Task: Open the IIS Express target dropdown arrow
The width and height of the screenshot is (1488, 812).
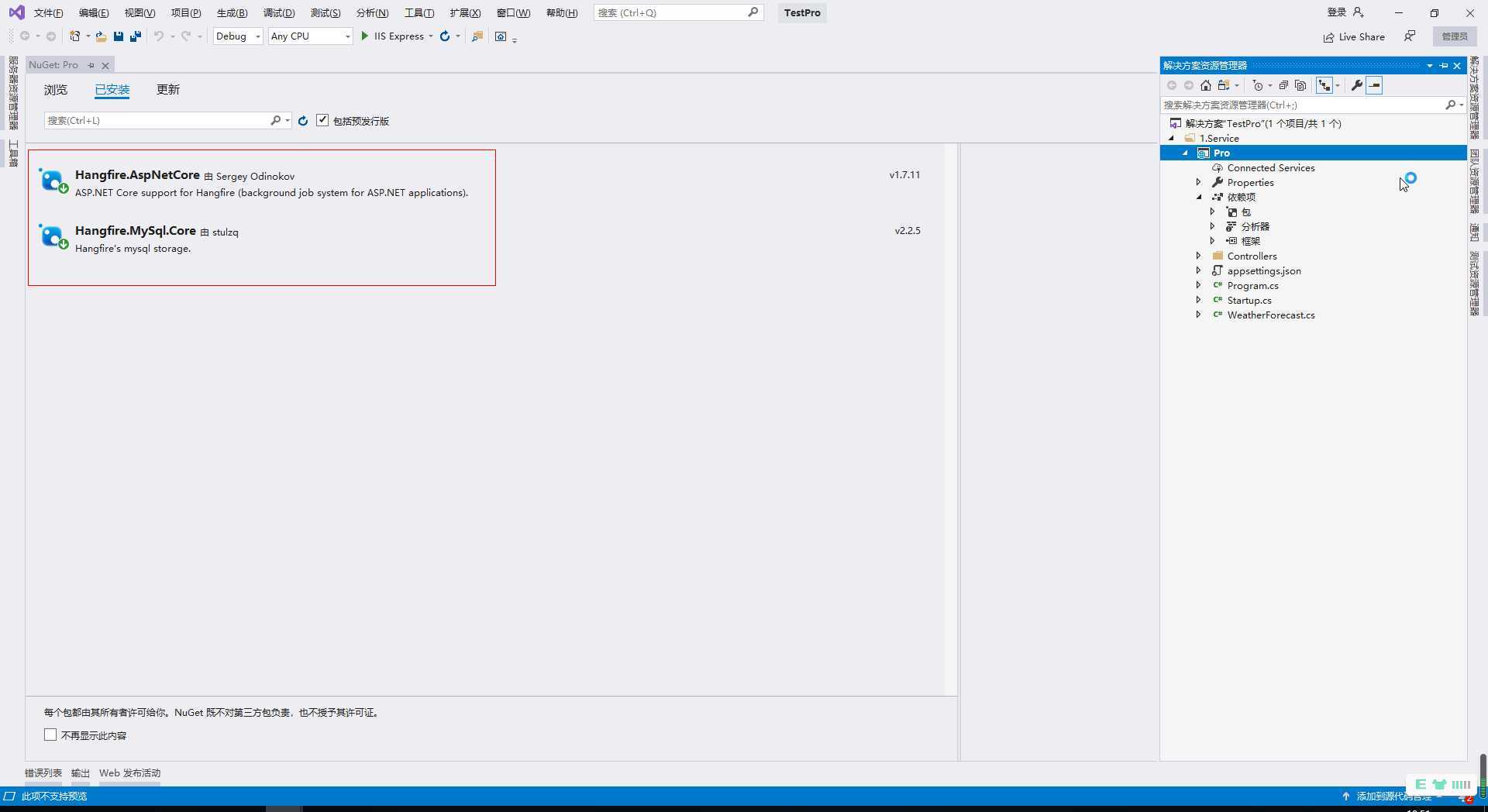Action: pos(431,36)
